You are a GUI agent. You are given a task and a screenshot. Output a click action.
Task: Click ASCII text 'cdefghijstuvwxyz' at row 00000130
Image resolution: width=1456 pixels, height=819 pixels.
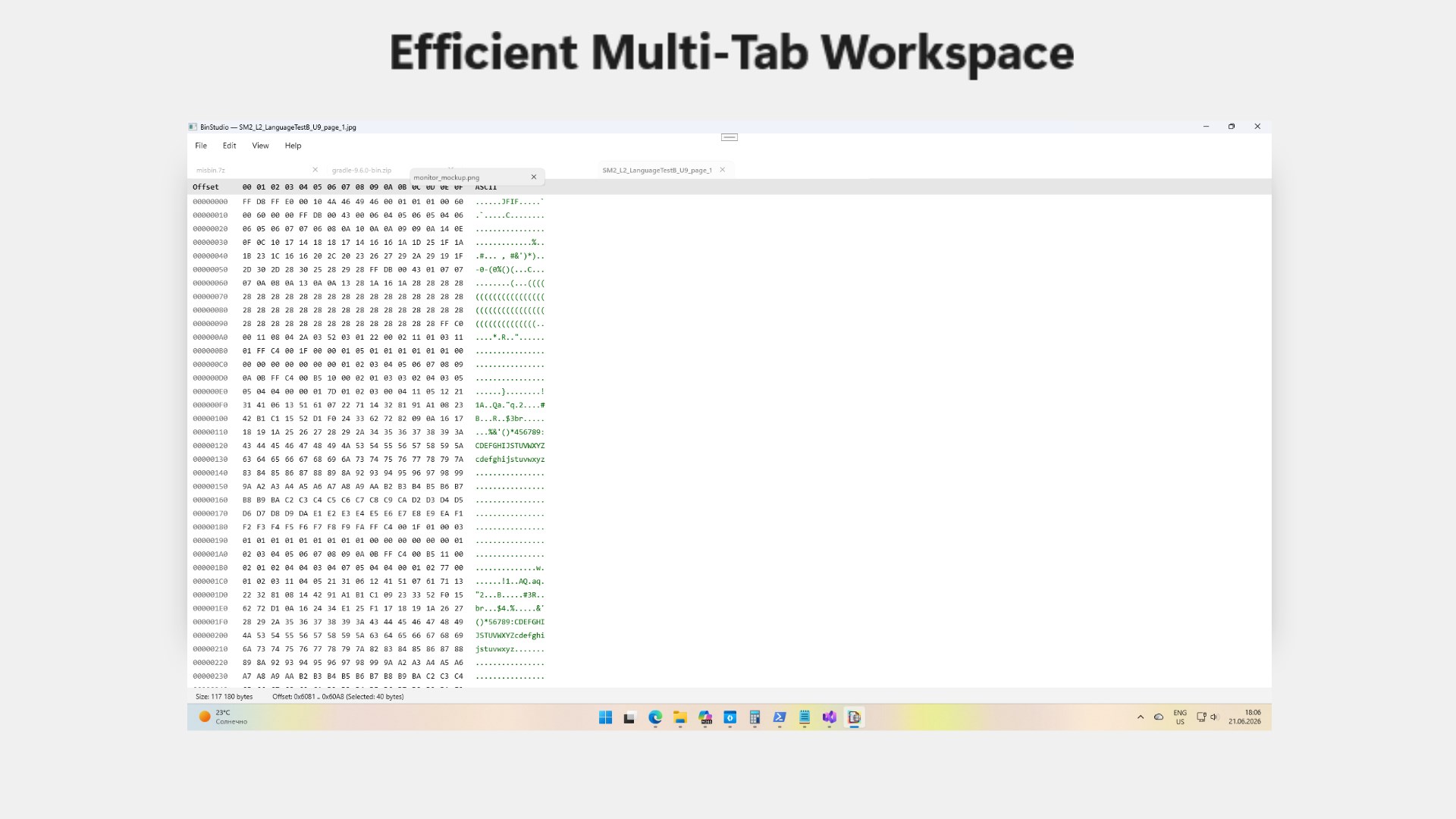coord(510,460)
